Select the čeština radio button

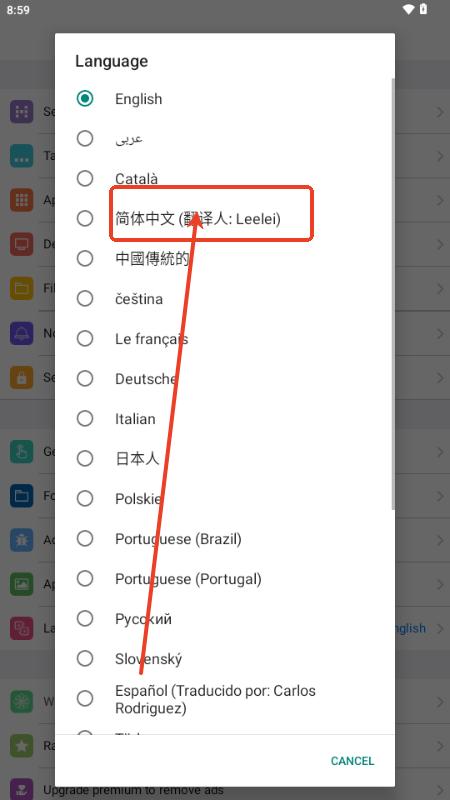[85, 298]
